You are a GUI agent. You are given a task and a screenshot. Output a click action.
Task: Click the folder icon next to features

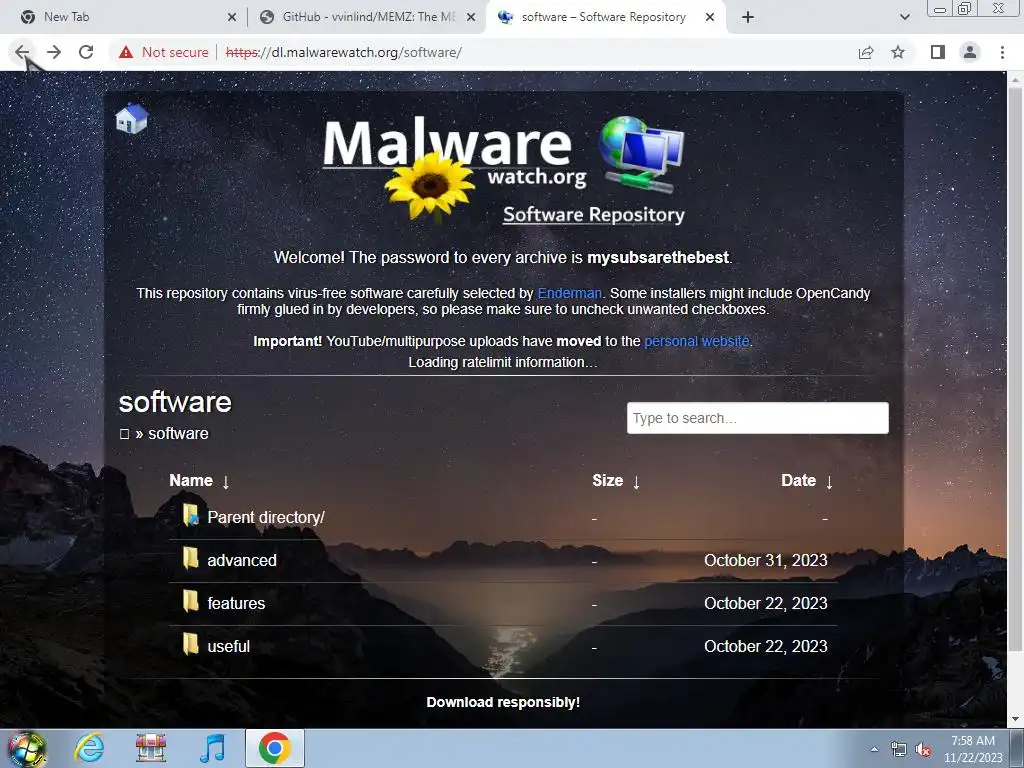pyautogui.click(x=190, y=602)
